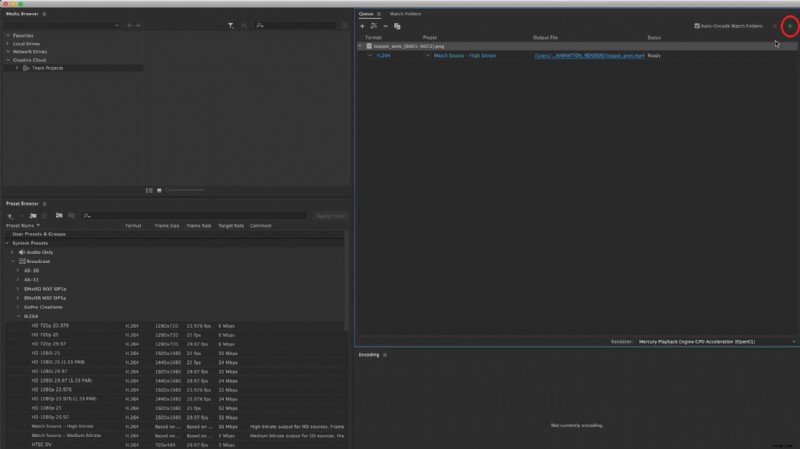Toggle Auto-Encode Watch Folders checkbox

click(697, 26)
